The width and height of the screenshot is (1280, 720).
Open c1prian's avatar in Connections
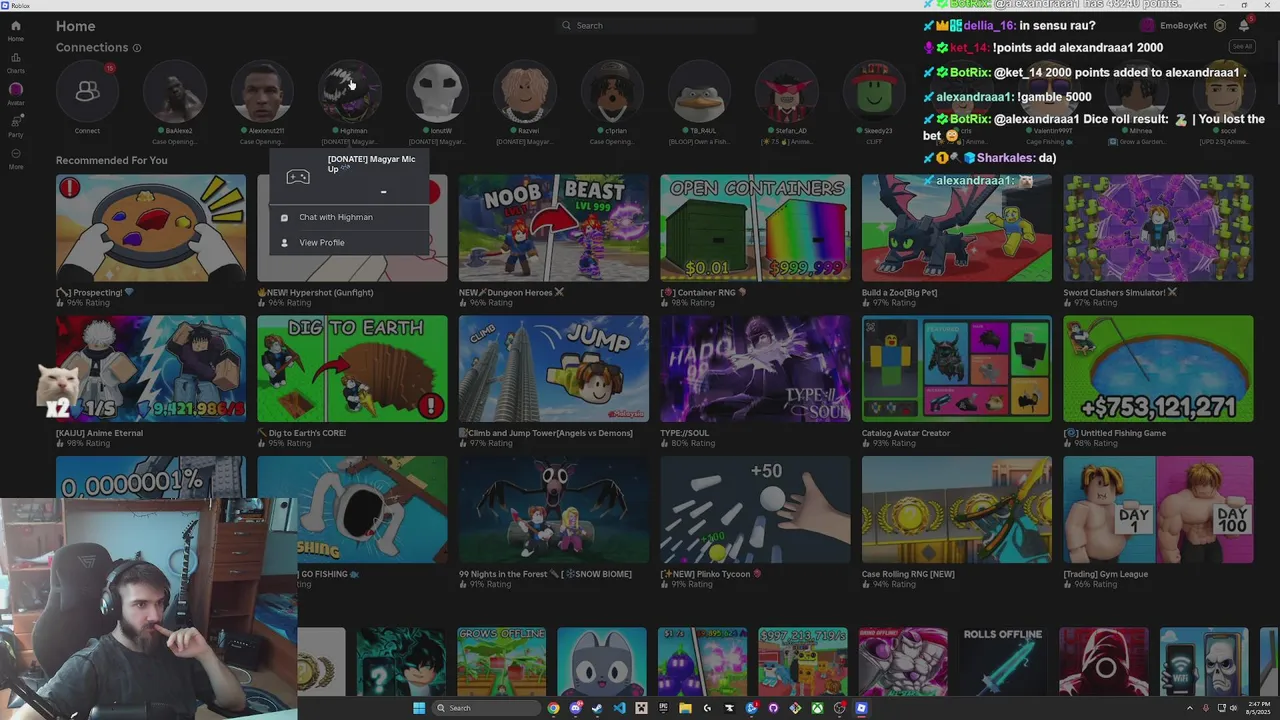[x=612, y=92]
